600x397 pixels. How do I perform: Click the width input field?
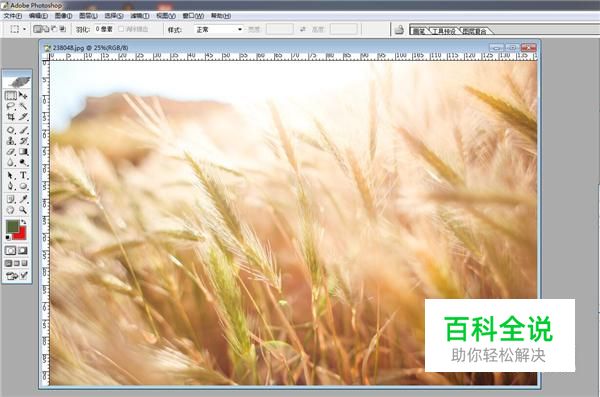[280, 29]
